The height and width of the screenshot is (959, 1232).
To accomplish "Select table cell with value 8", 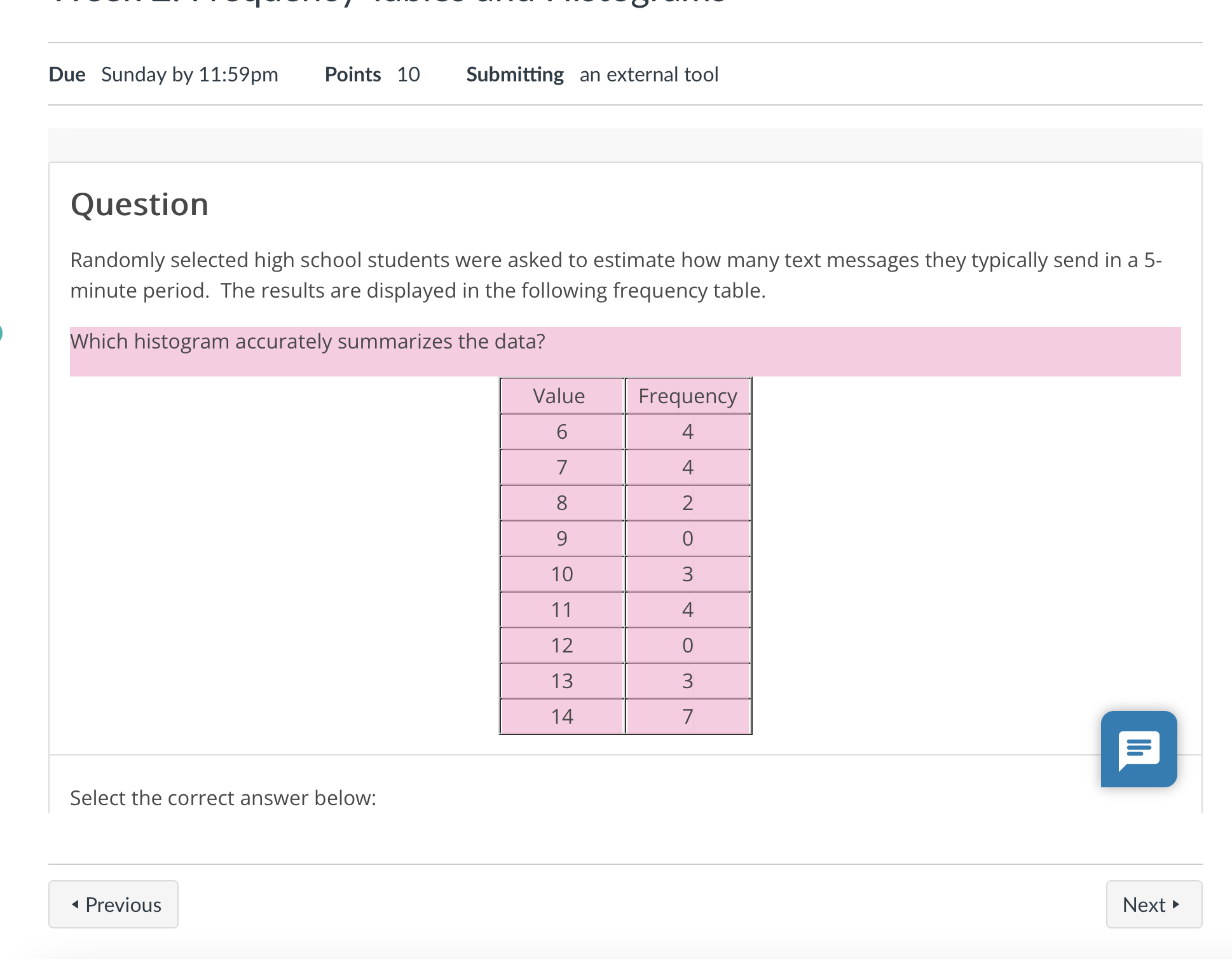I will click(x=562, y=503).
